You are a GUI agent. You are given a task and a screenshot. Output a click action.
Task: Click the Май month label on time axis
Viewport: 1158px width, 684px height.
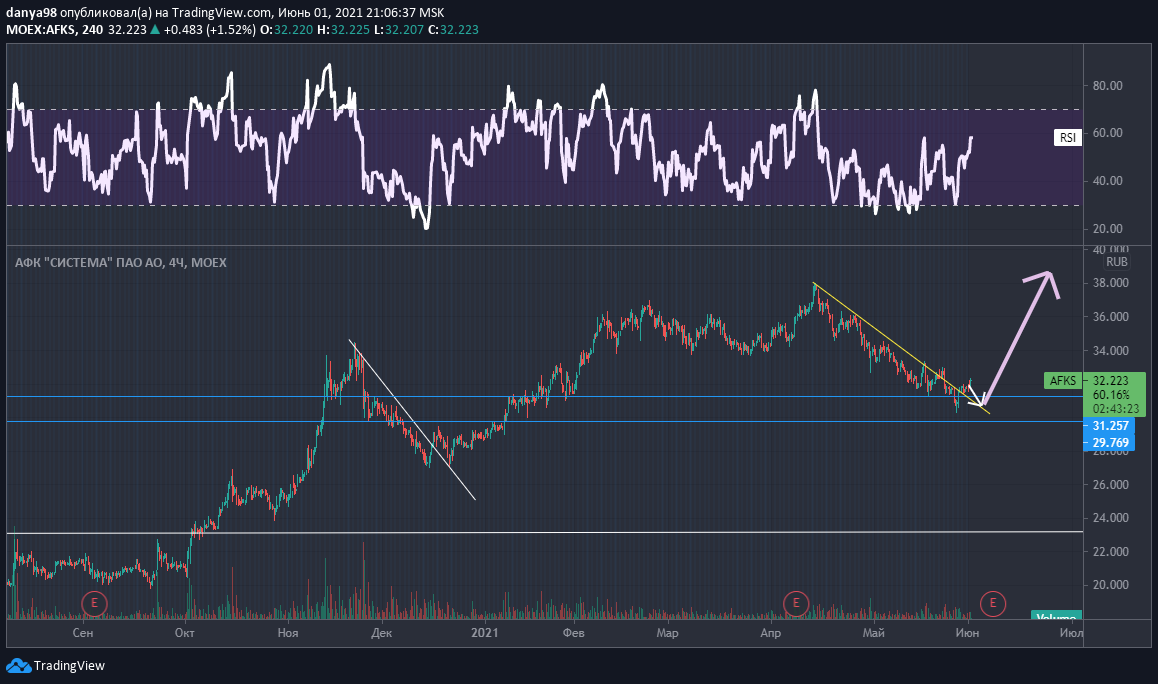coord(874,633)
